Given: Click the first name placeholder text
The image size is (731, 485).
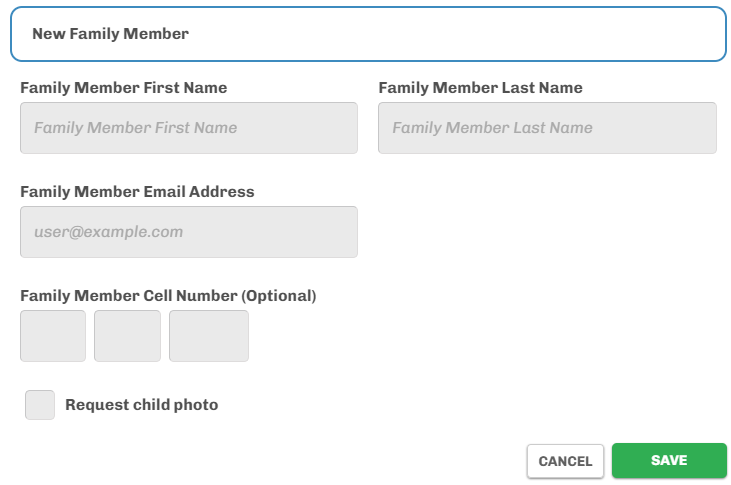Looking at the screenshot, I should click(x=136, y=128).
